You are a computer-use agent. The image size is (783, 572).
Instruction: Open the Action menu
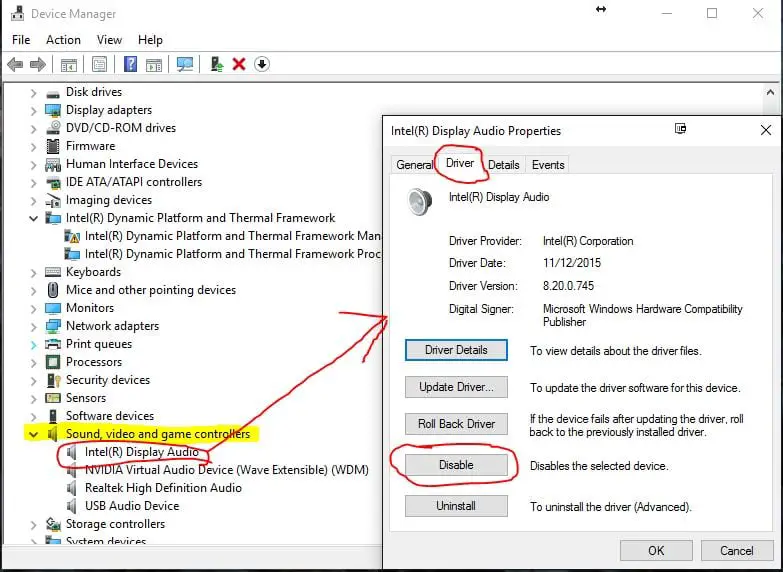coord(63,40)
